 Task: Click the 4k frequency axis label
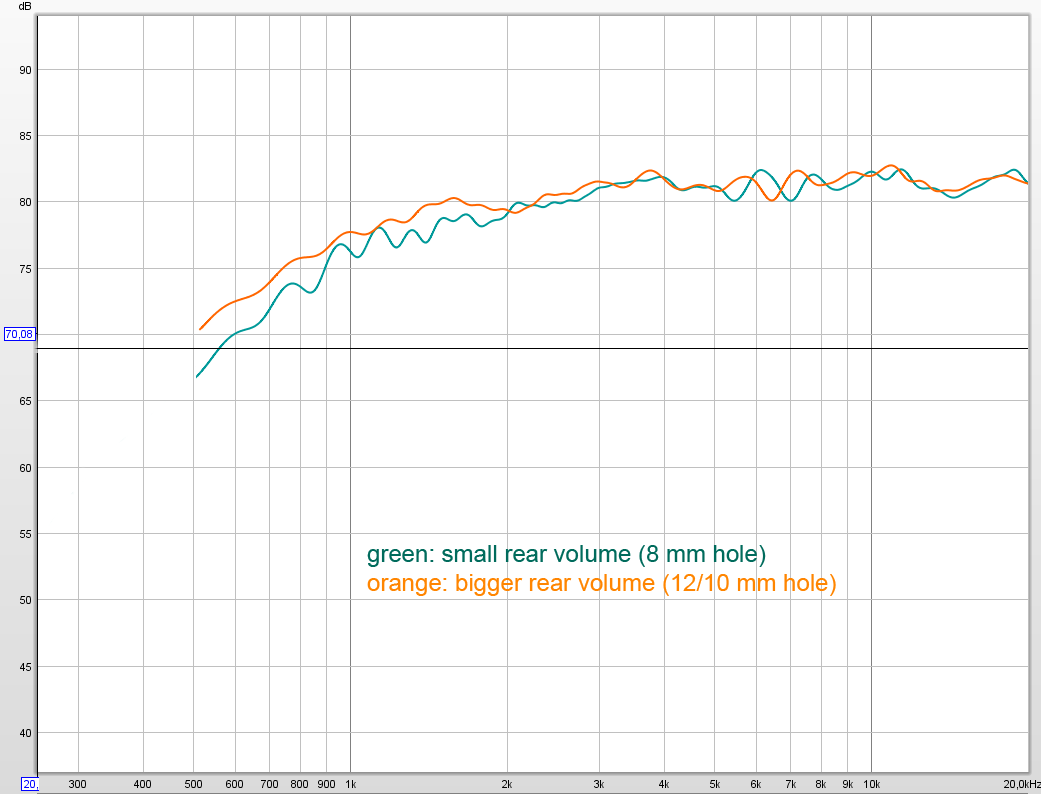tap(664, 784)
